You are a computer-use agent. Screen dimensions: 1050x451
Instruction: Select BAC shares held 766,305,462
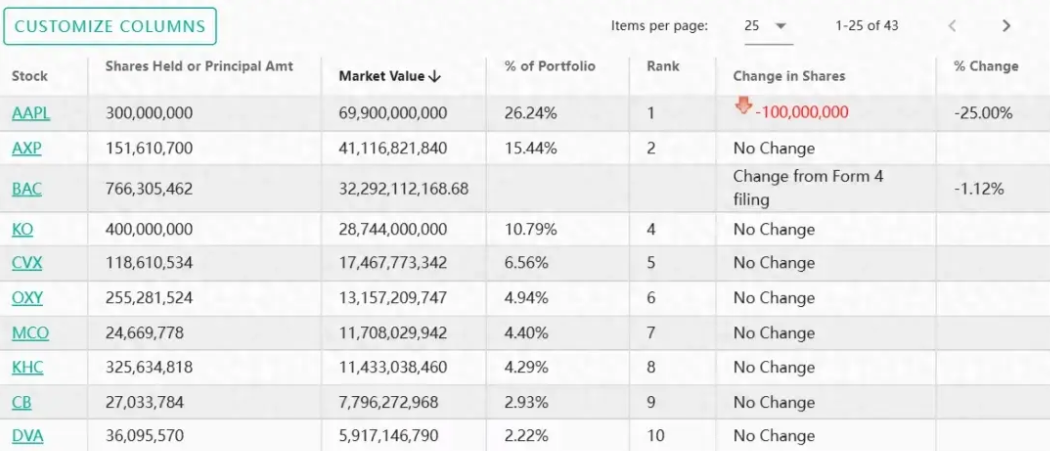coord(149,189)
